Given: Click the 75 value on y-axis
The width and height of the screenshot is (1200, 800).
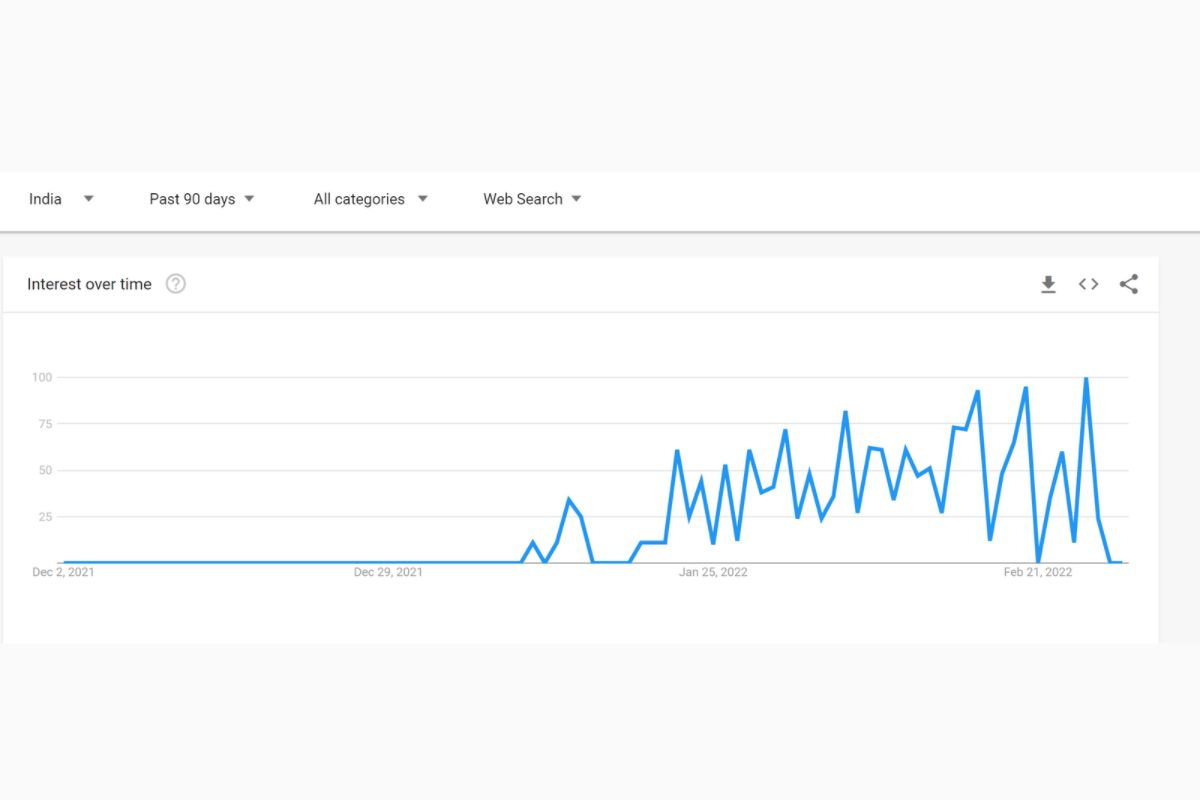Looking at the screenshot, I should pos(44,424).
